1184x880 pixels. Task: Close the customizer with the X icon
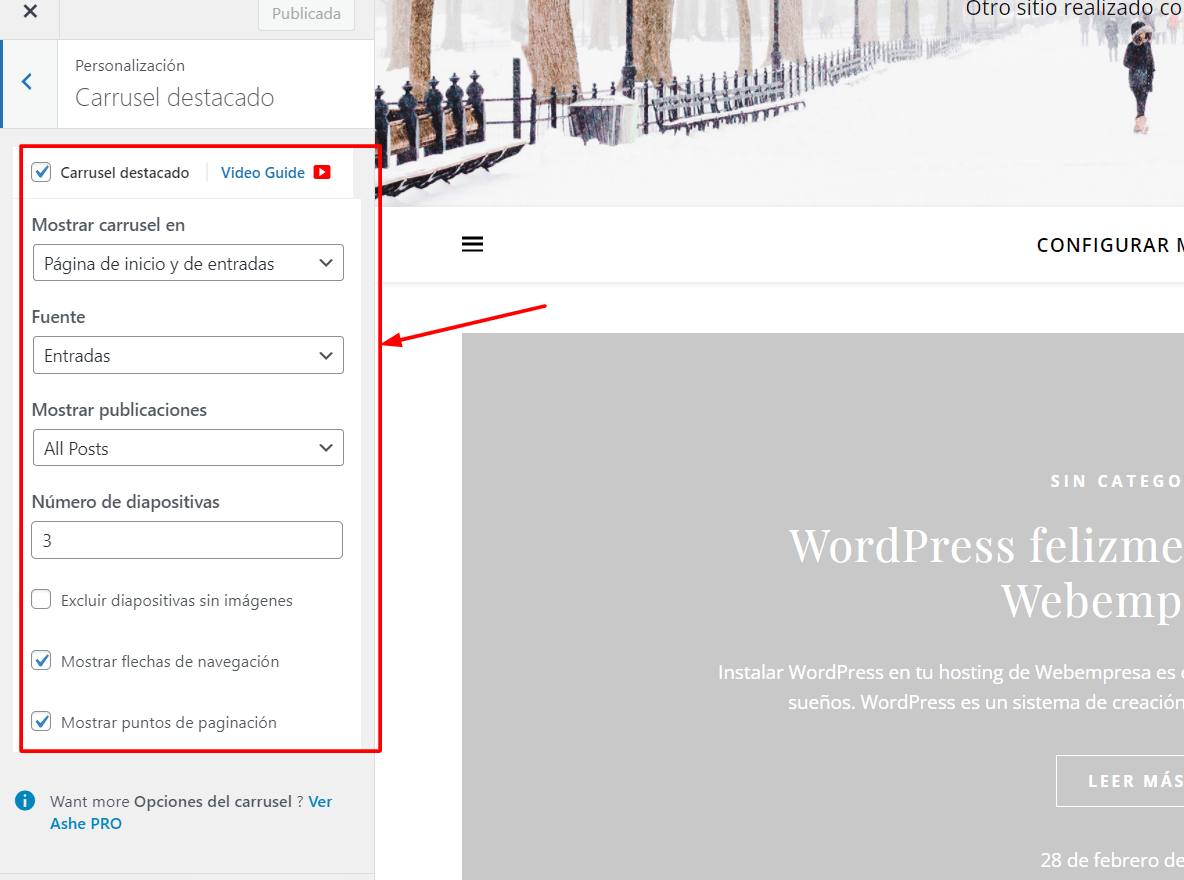point(29,11)
